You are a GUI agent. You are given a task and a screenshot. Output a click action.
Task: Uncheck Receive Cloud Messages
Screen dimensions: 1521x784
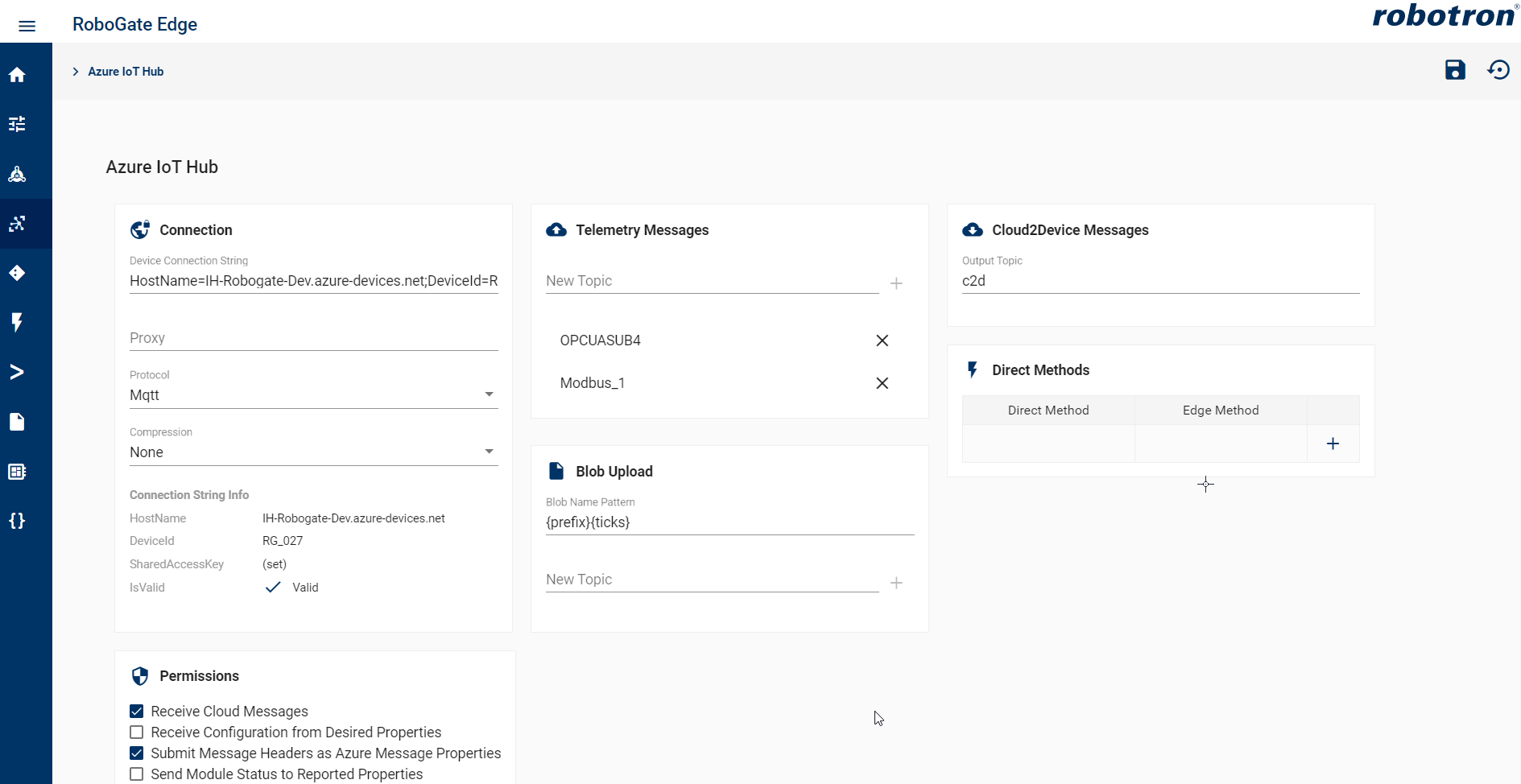click(137, 712)
